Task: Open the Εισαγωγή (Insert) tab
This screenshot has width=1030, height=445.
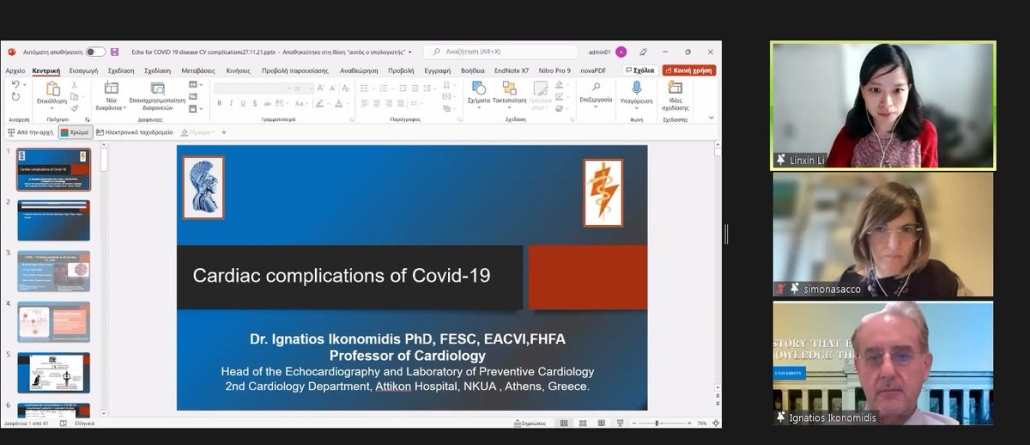Action: click(83, 71)
